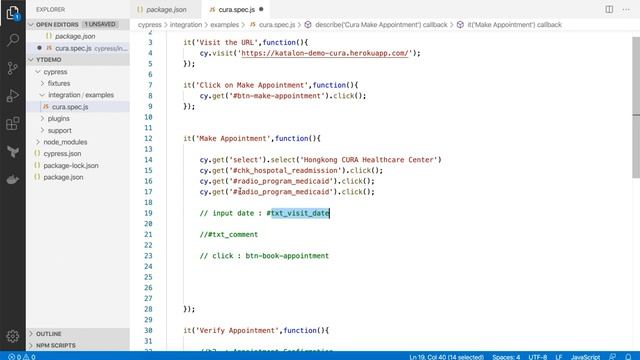
Task: Open the feedback icon in status bar
Action: [612, 357]
